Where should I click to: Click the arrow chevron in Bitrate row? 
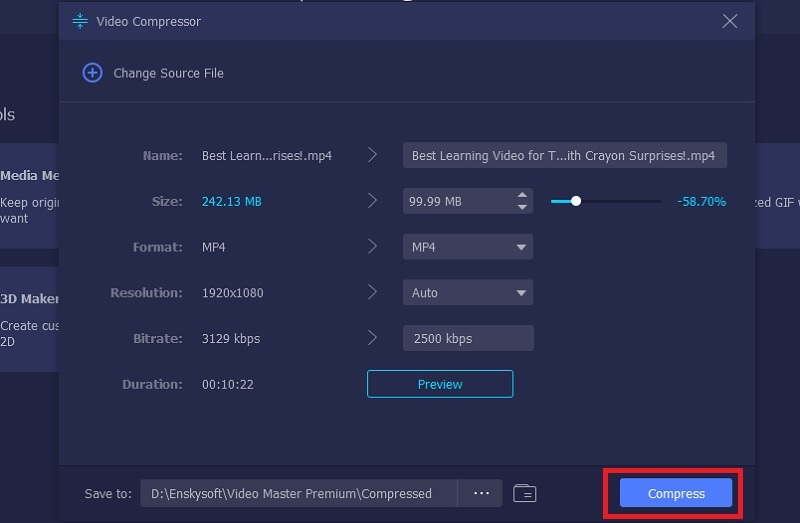tap(372, 338)
